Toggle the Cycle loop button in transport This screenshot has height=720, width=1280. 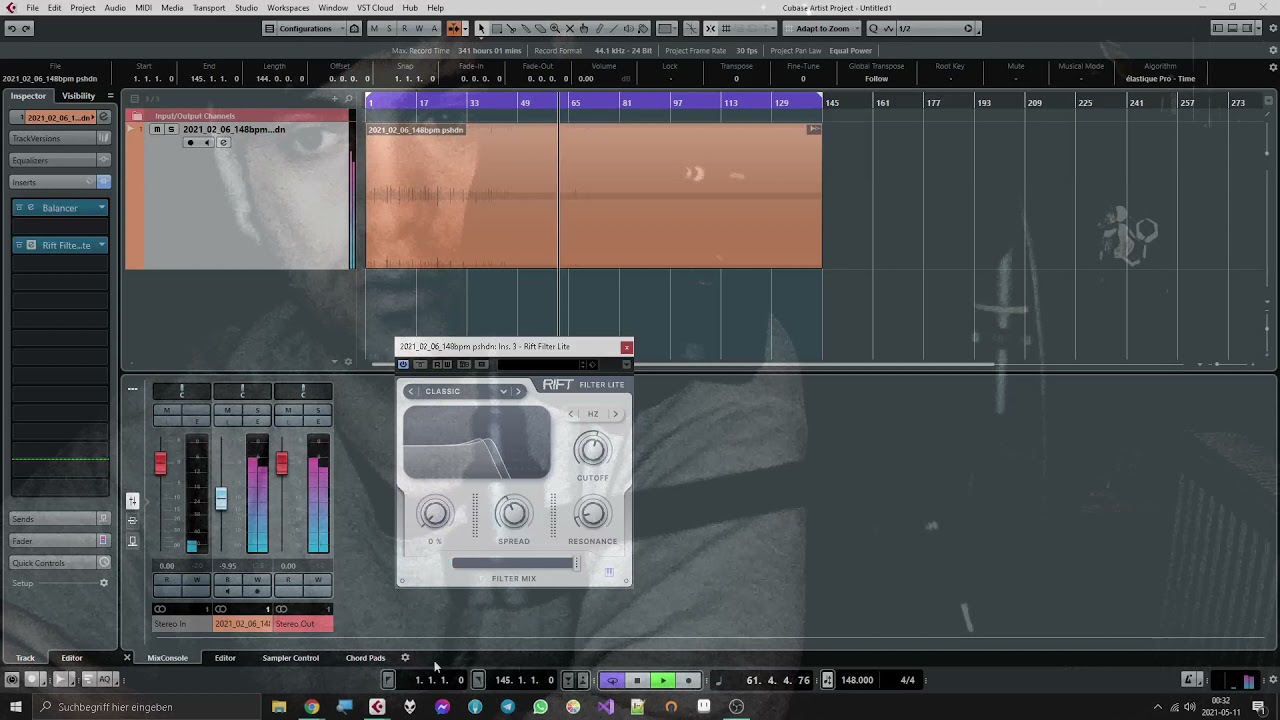pos(612,680)
